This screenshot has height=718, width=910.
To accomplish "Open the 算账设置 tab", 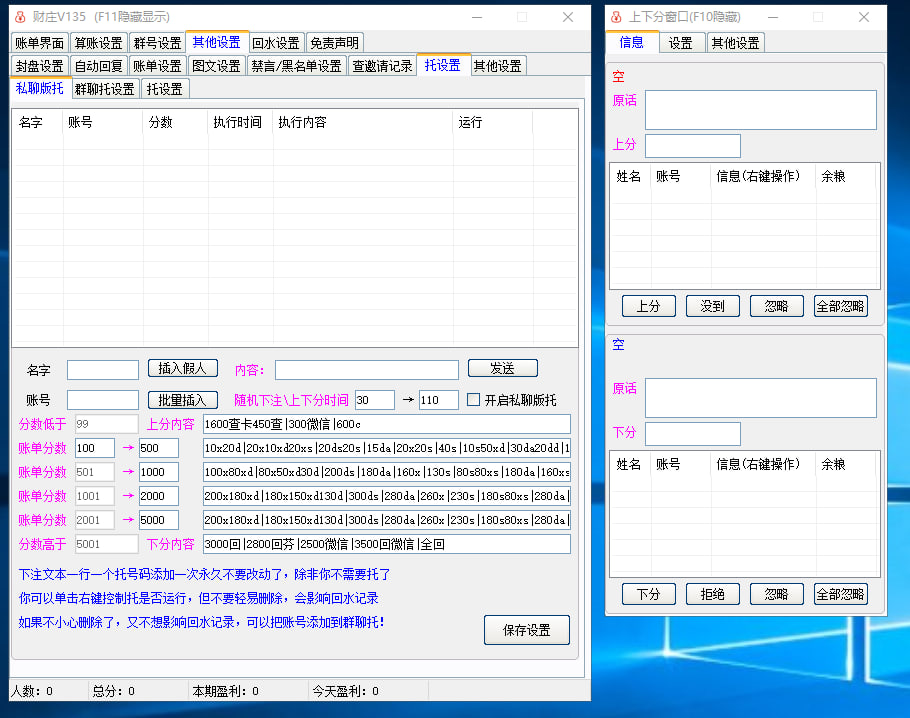I will [x=98, y=43].
